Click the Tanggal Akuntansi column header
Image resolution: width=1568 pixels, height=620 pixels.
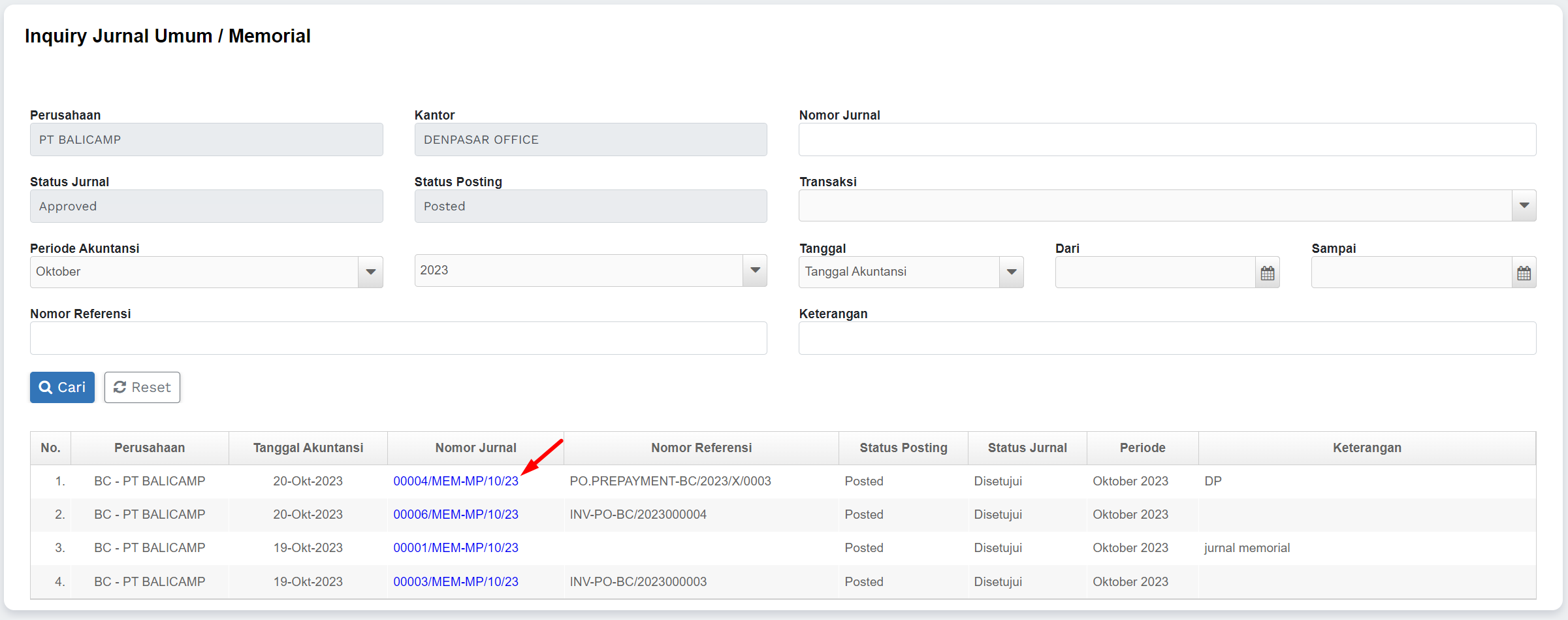tap(308, 448)
